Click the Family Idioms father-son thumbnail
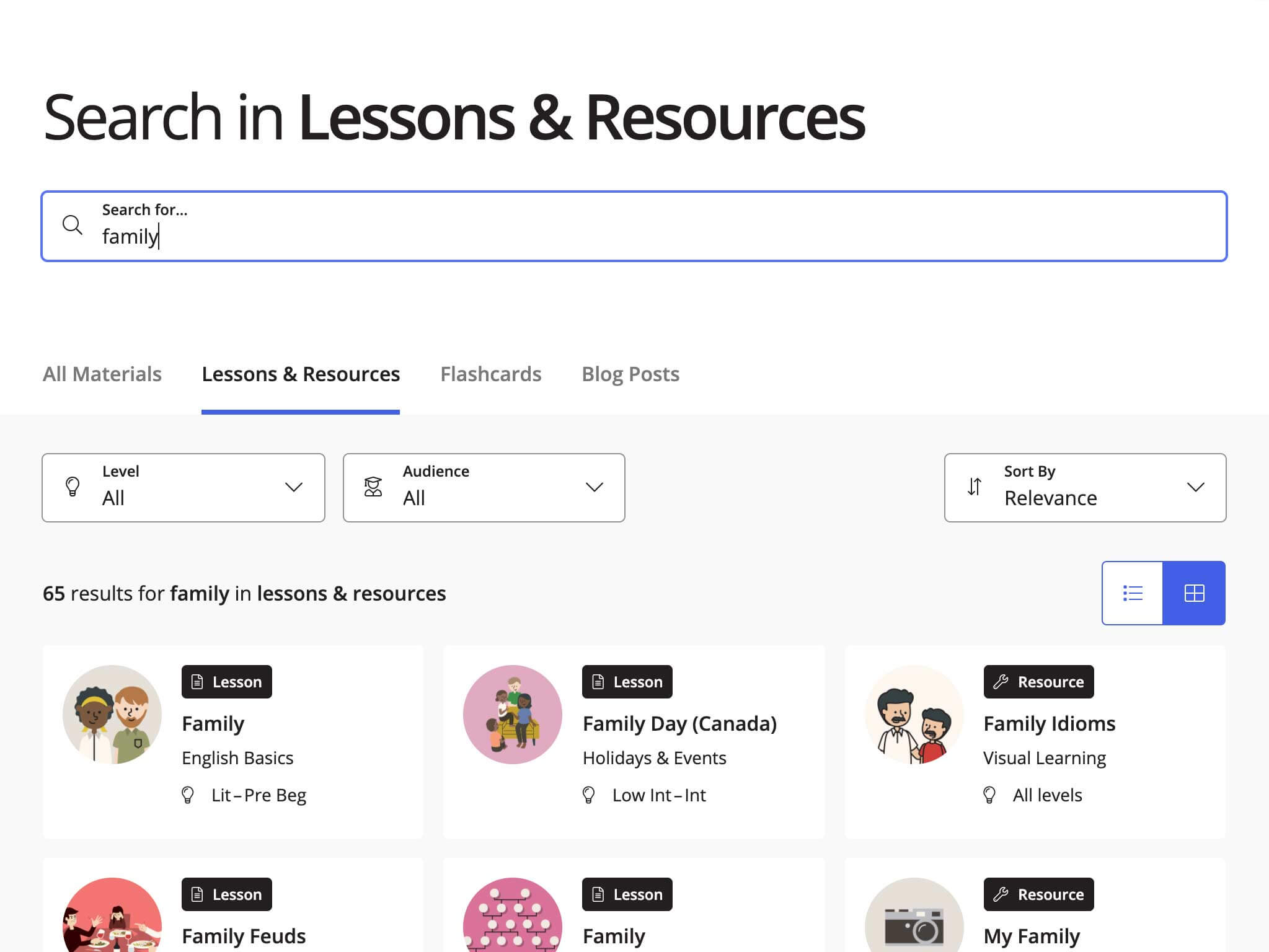 tap(914, 715)
